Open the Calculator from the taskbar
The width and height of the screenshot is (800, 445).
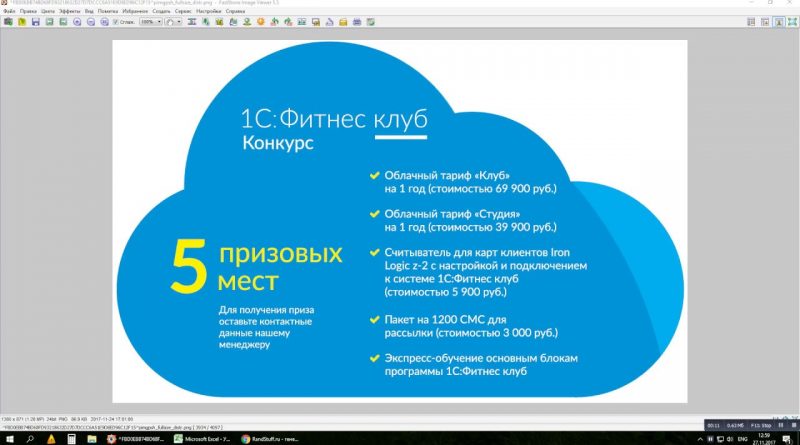pos(71,439)
